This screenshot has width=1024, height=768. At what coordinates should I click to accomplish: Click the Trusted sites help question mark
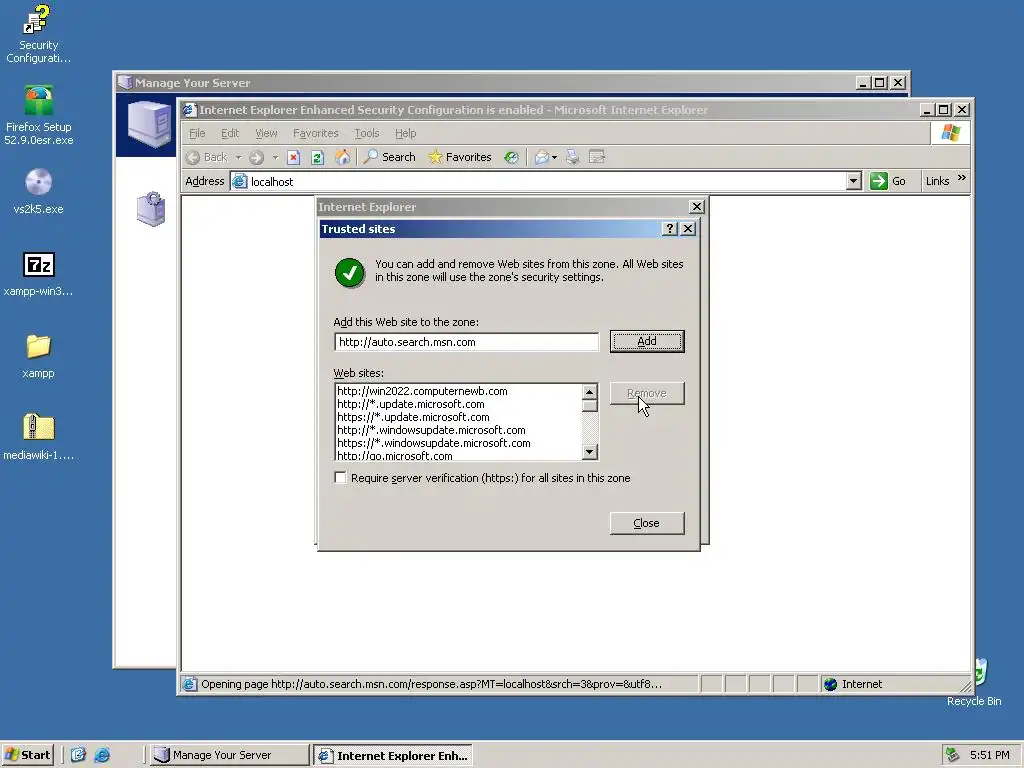point(669,229)
